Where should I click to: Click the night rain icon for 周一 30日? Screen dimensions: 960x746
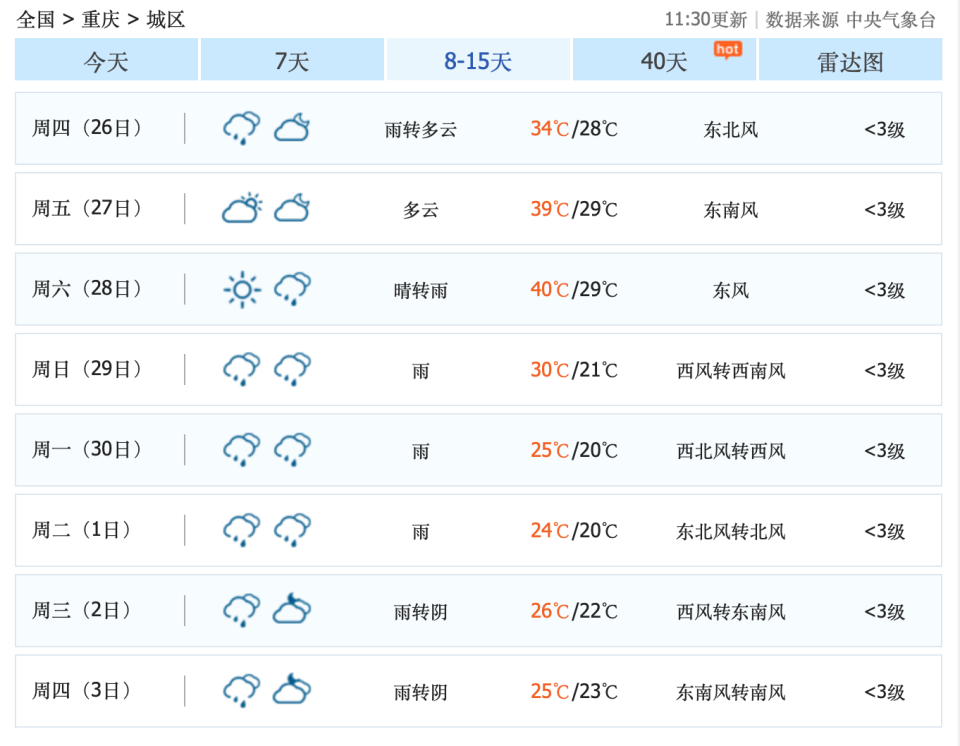[x=292, y=450]
